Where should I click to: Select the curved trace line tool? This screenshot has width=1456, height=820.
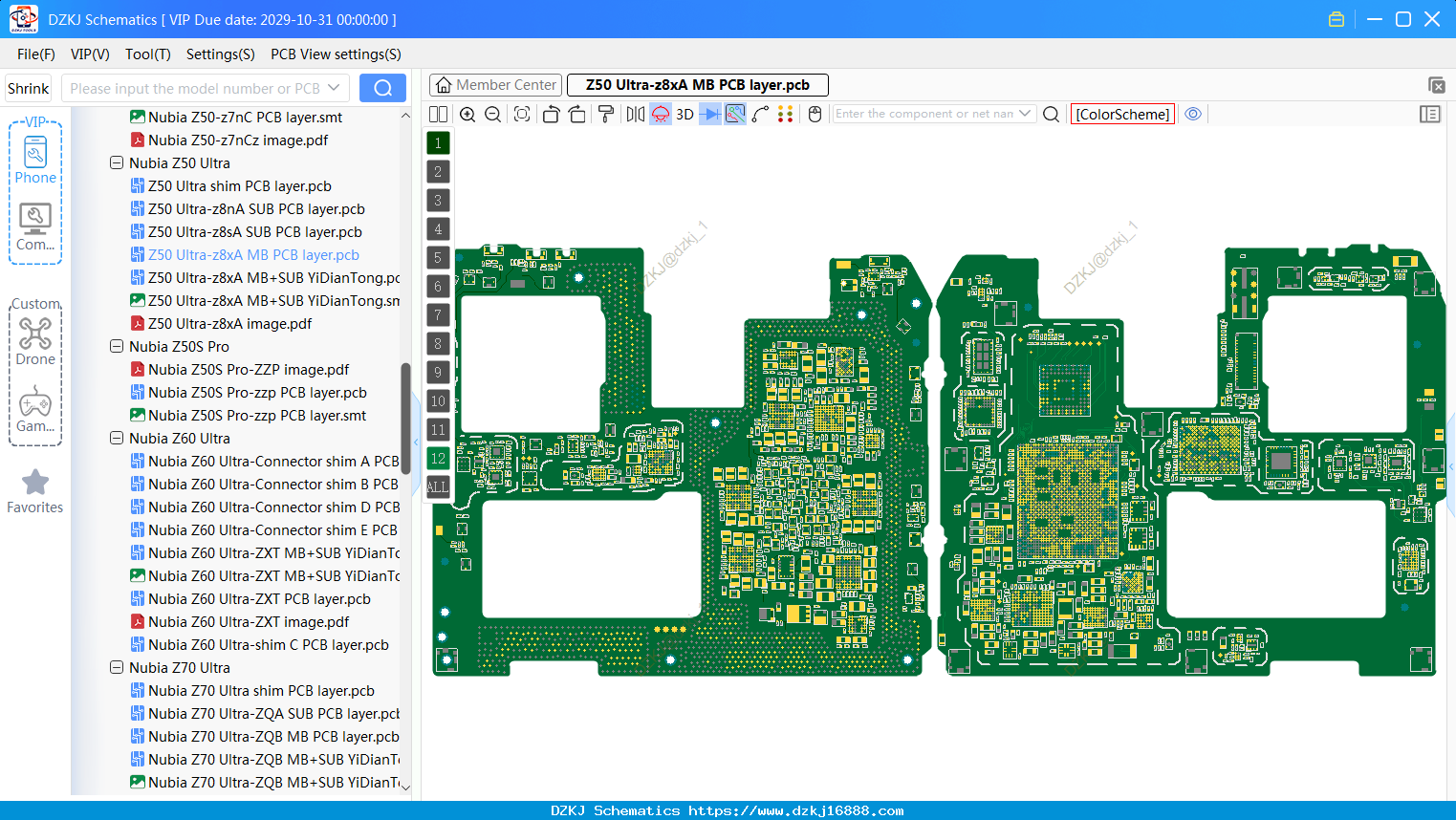pos(761,114)
